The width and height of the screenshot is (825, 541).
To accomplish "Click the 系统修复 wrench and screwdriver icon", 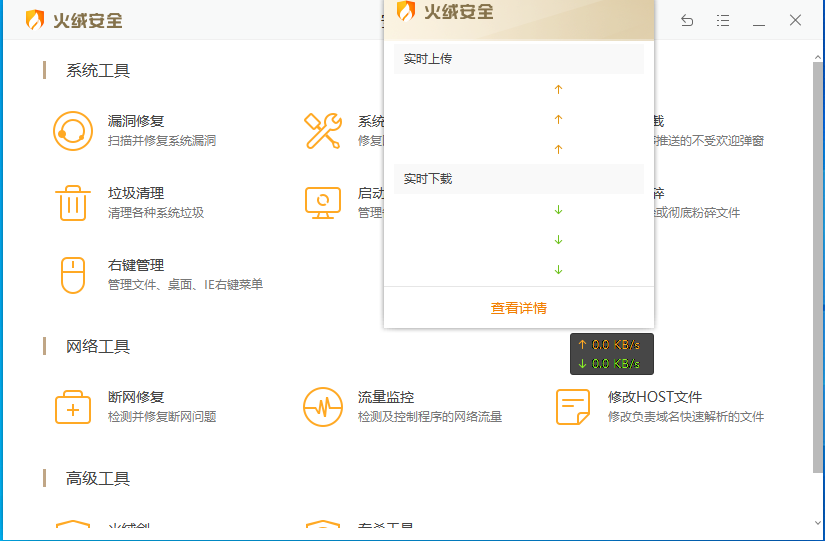I will pos(323,131).
